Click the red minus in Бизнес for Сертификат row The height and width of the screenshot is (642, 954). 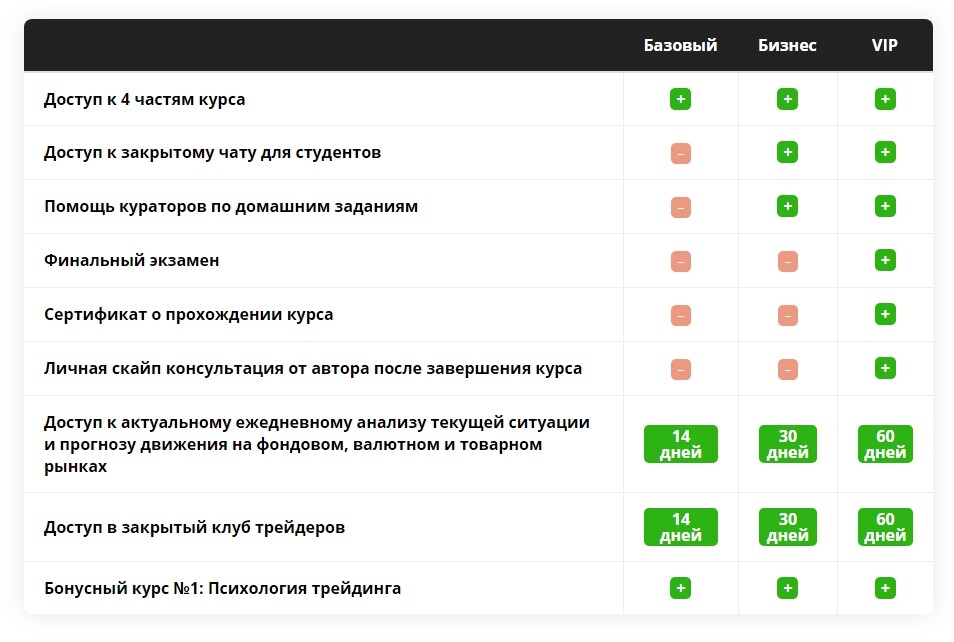[x=787, y=315]
